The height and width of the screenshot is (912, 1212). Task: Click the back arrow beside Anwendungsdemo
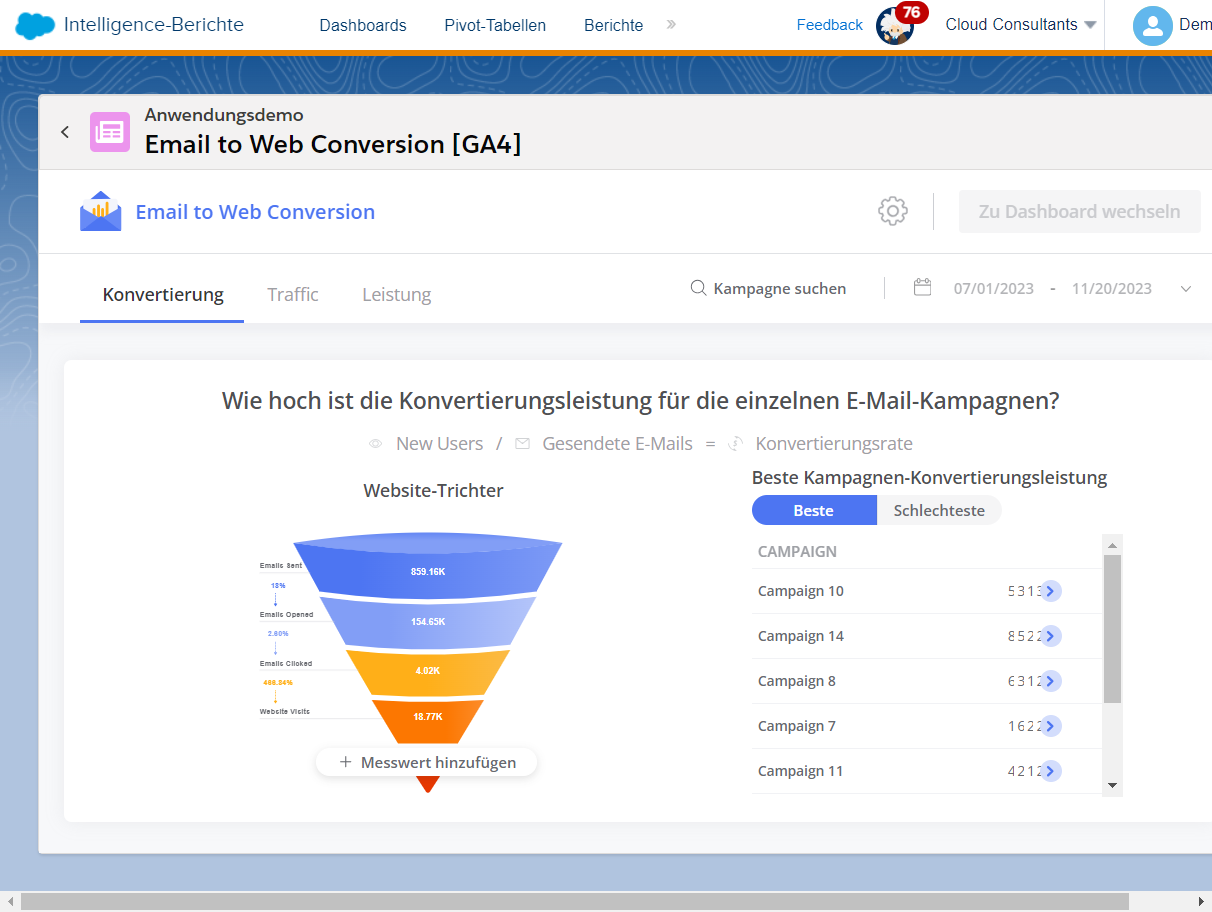[64, 131]
